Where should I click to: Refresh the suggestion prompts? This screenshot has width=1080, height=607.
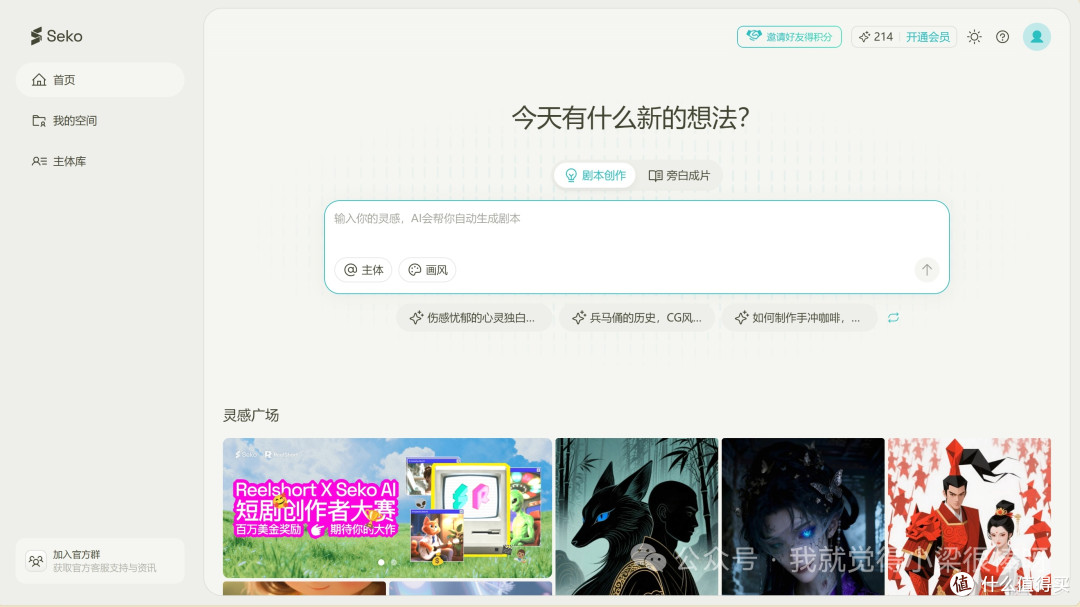(x=893, y=318)
